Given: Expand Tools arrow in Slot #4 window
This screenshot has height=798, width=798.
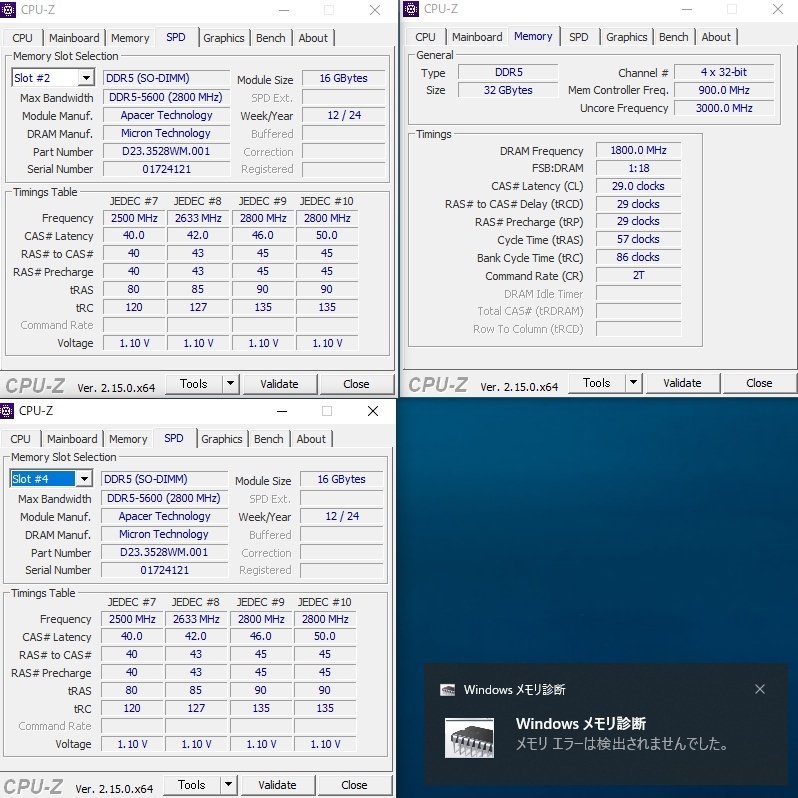Looking at the screenshot, I should pos(229,784).
